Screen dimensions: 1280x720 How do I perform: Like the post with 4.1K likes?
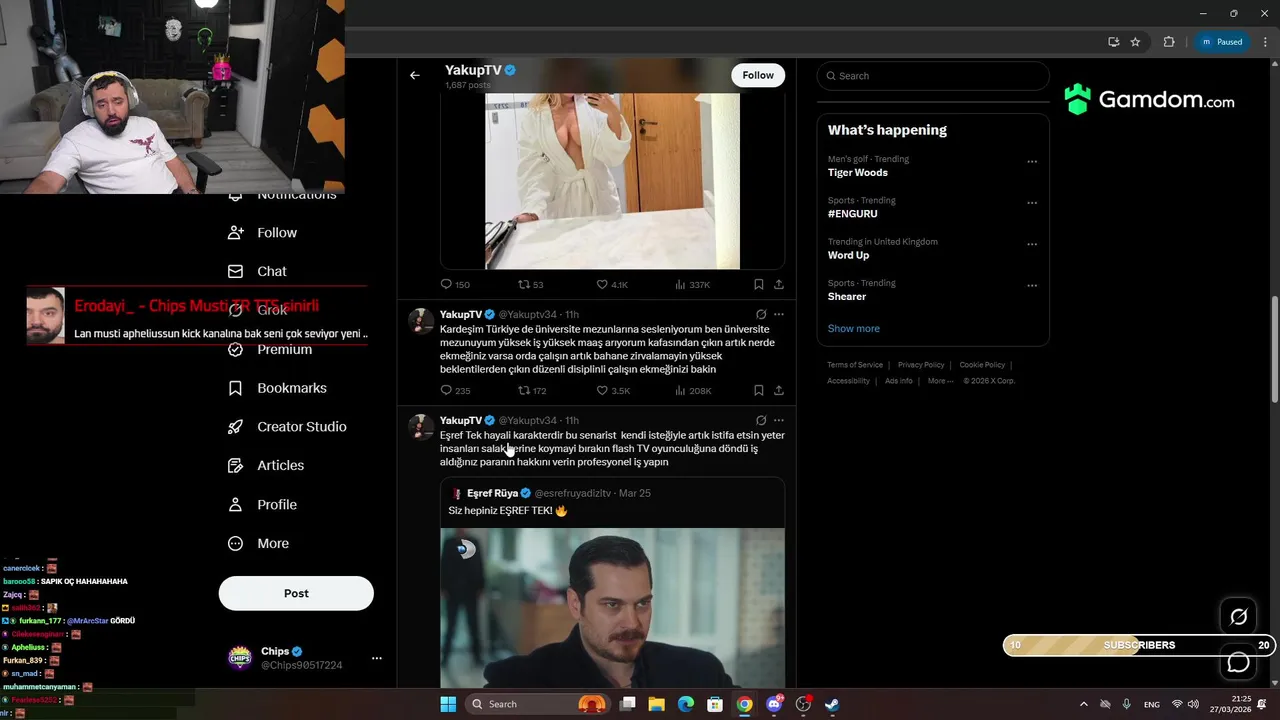coord(612,284)
